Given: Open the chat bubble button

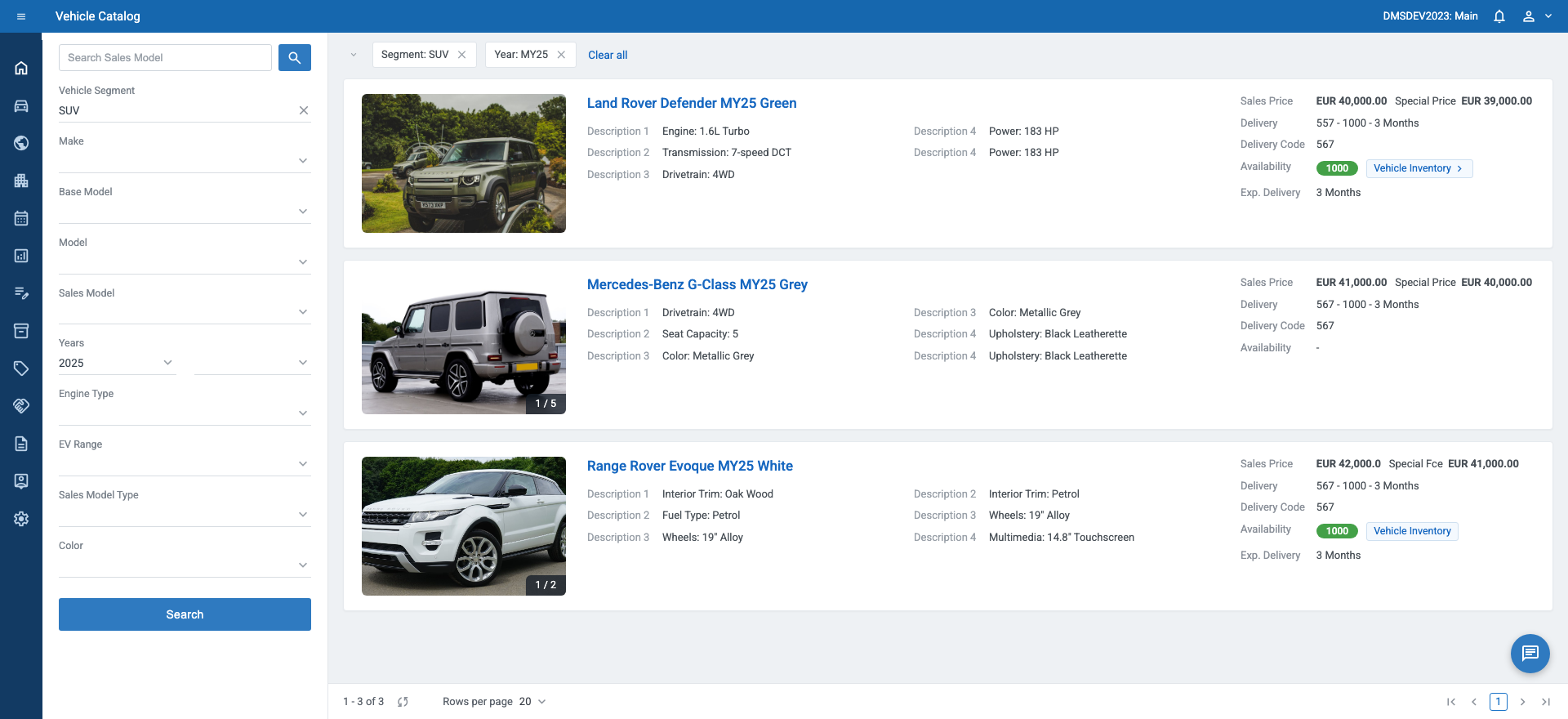Looking at the screenshot, I should pos(1530,654).
